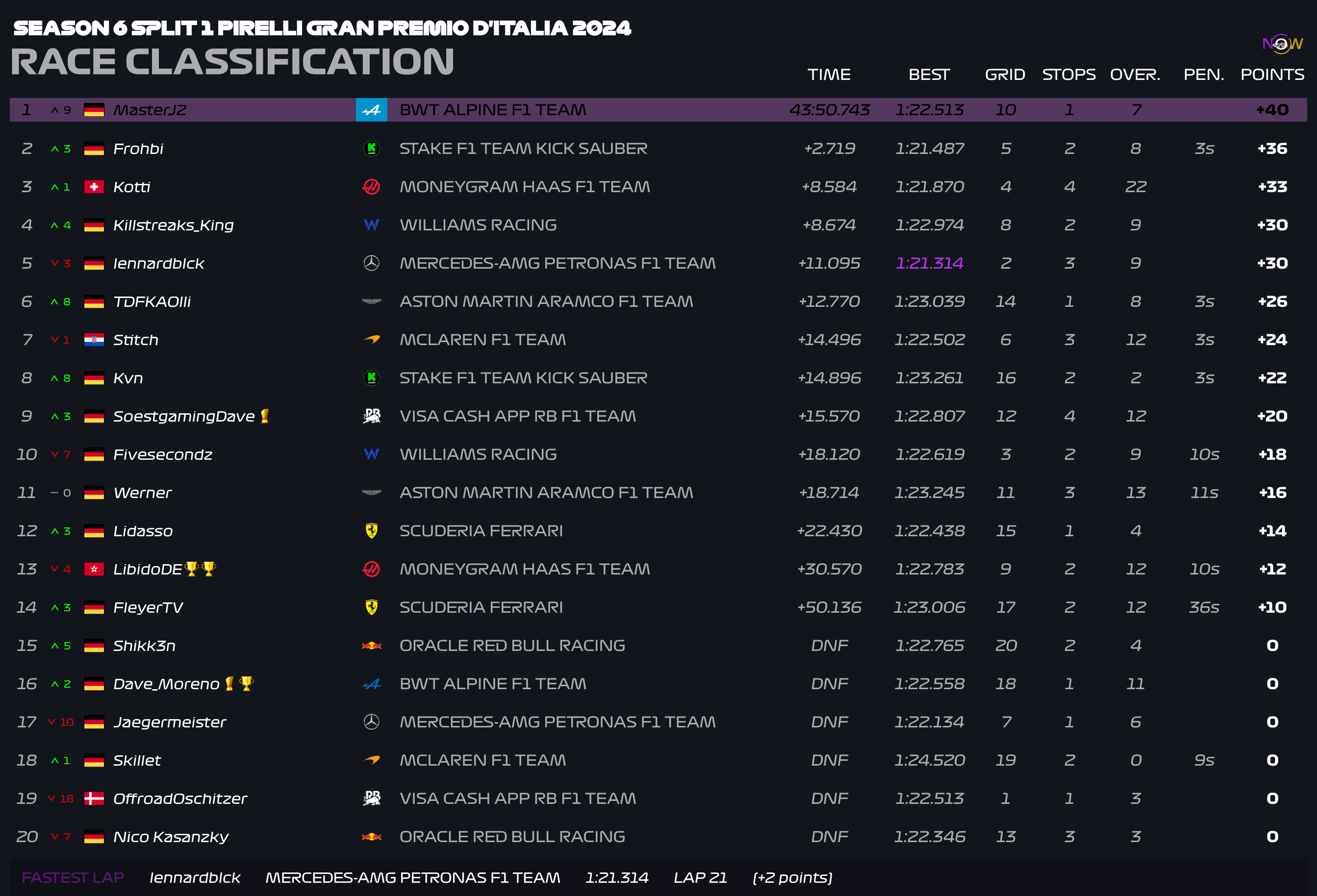Click position number 20

(26, 837)
